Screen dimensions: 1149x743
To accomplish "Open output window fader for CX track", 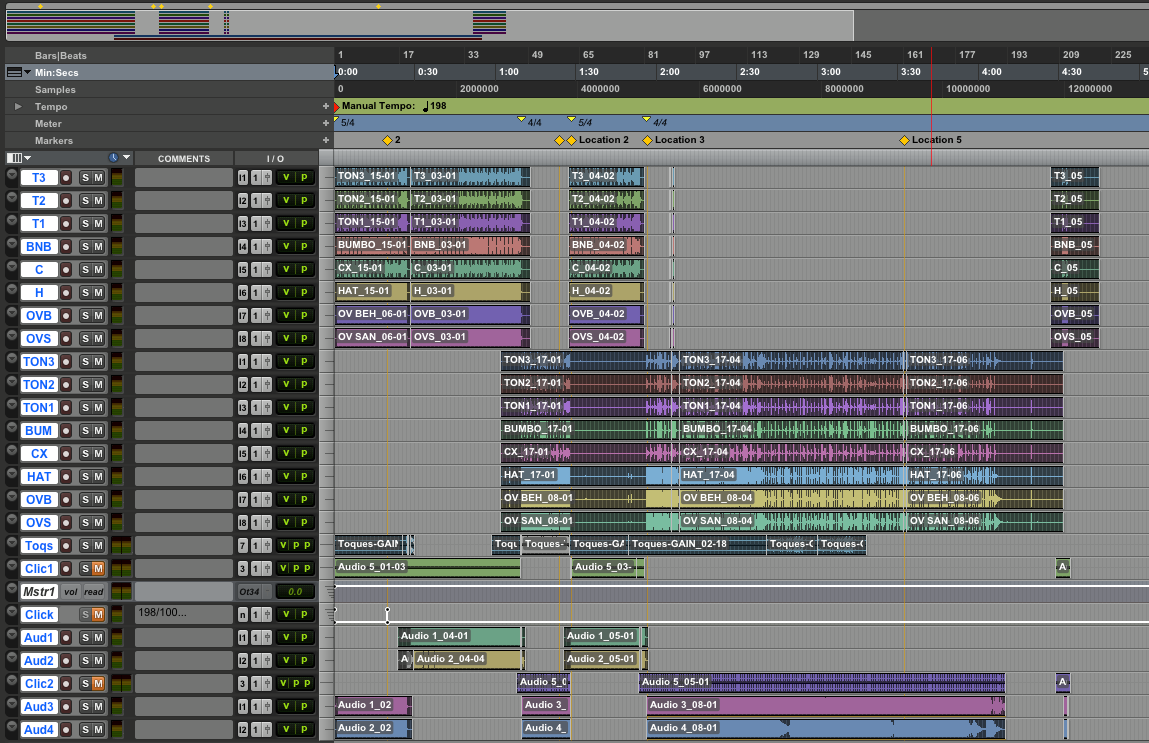I will [267, 454].
